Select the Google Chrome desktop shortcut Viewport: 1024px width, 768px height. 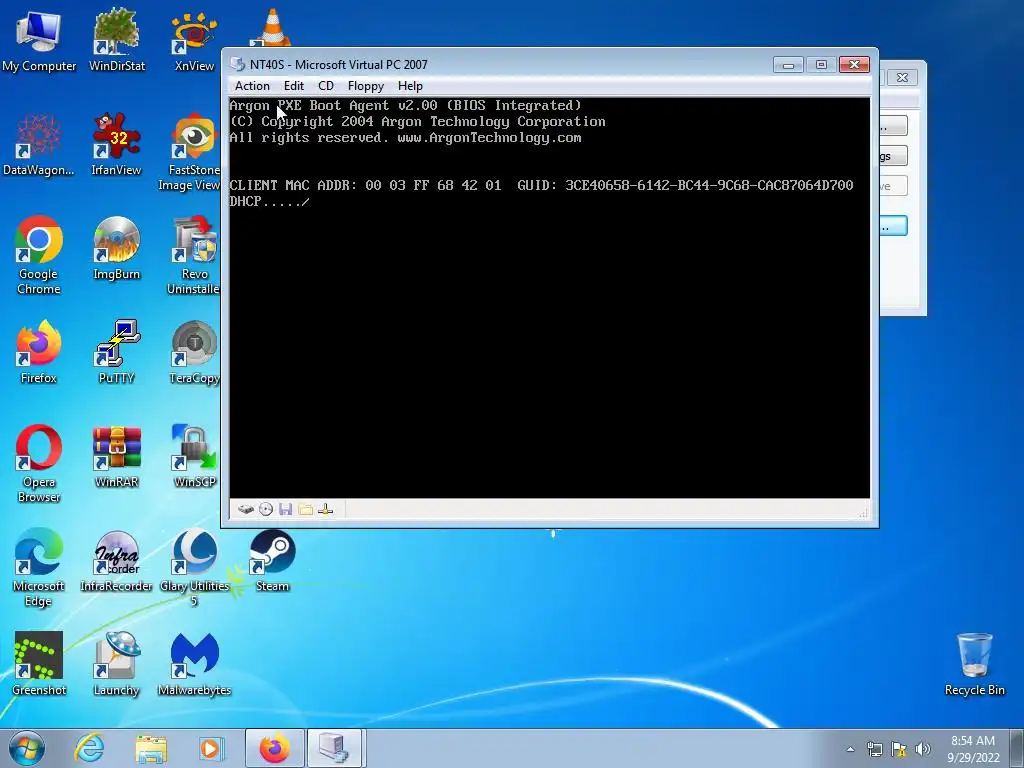(x=39, y=255)
